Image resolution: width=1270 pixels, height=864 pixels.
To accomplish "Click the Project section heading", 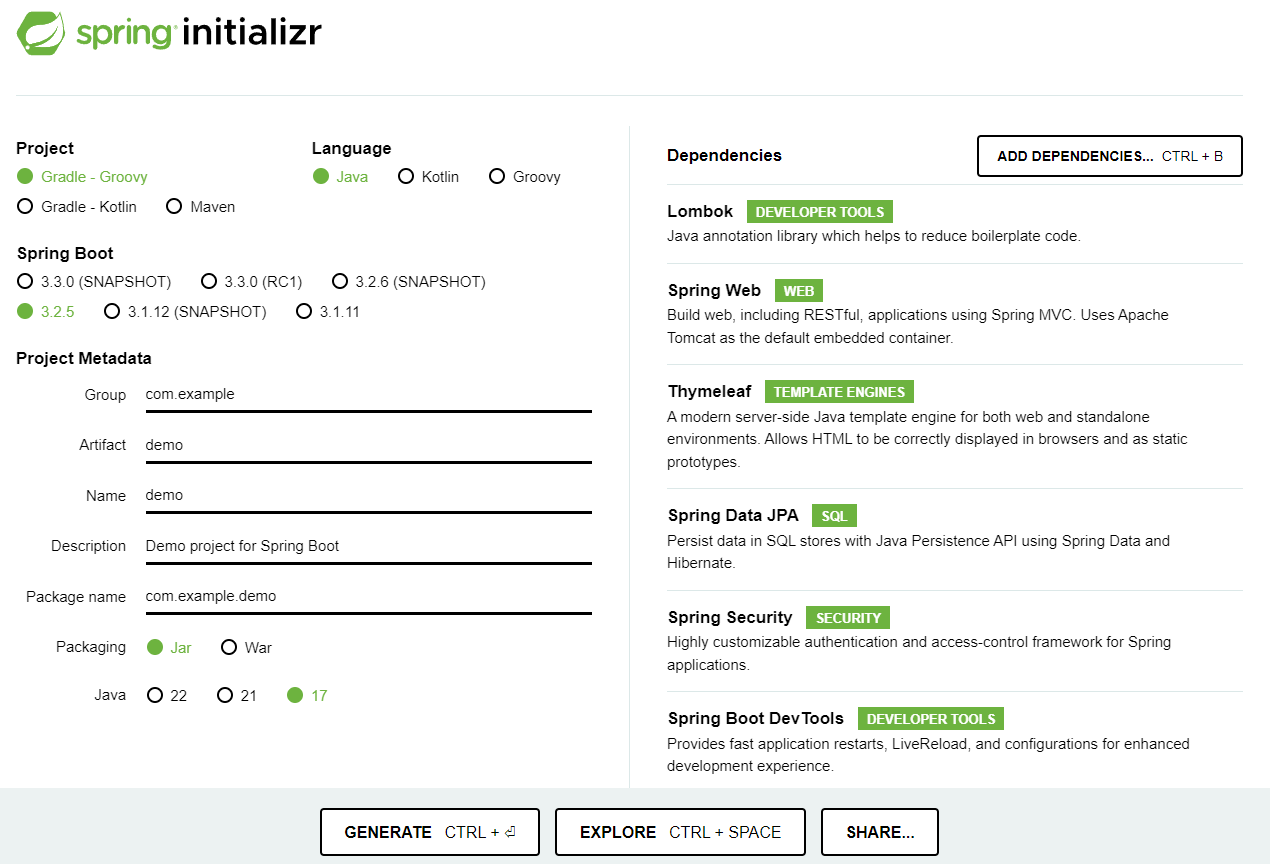I will 45,148.
